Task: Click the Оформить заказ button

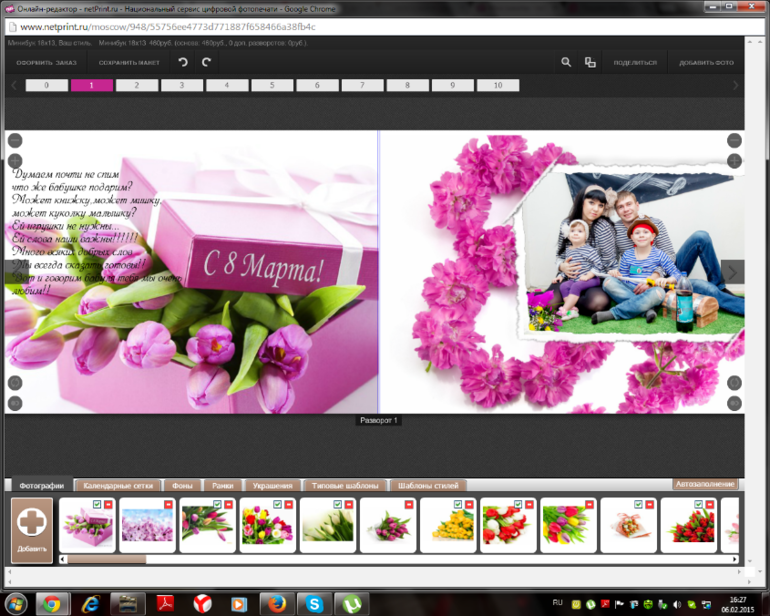Action: (x=46, y=63)
